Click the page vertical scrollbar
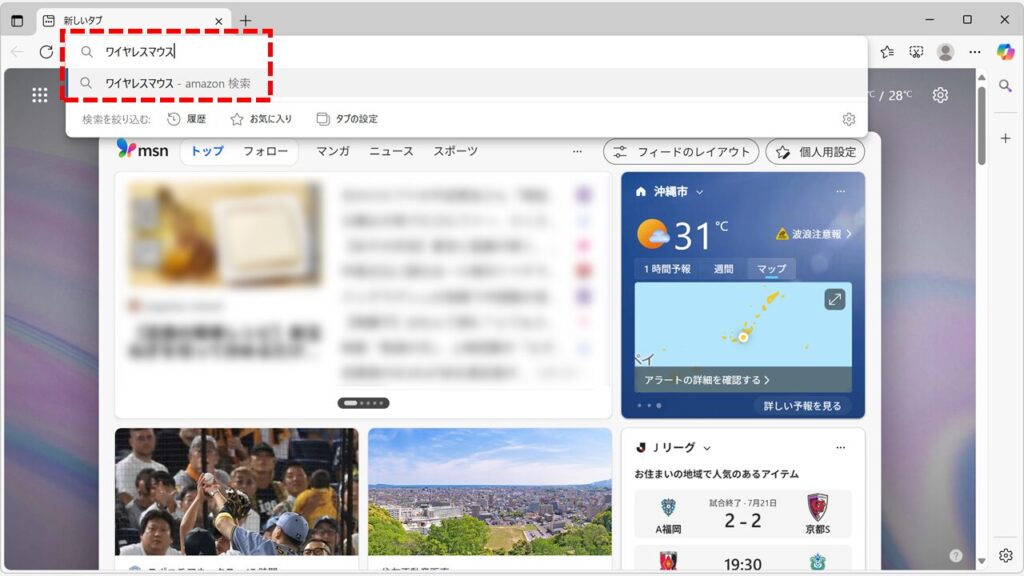 click(x=982, y=126)
